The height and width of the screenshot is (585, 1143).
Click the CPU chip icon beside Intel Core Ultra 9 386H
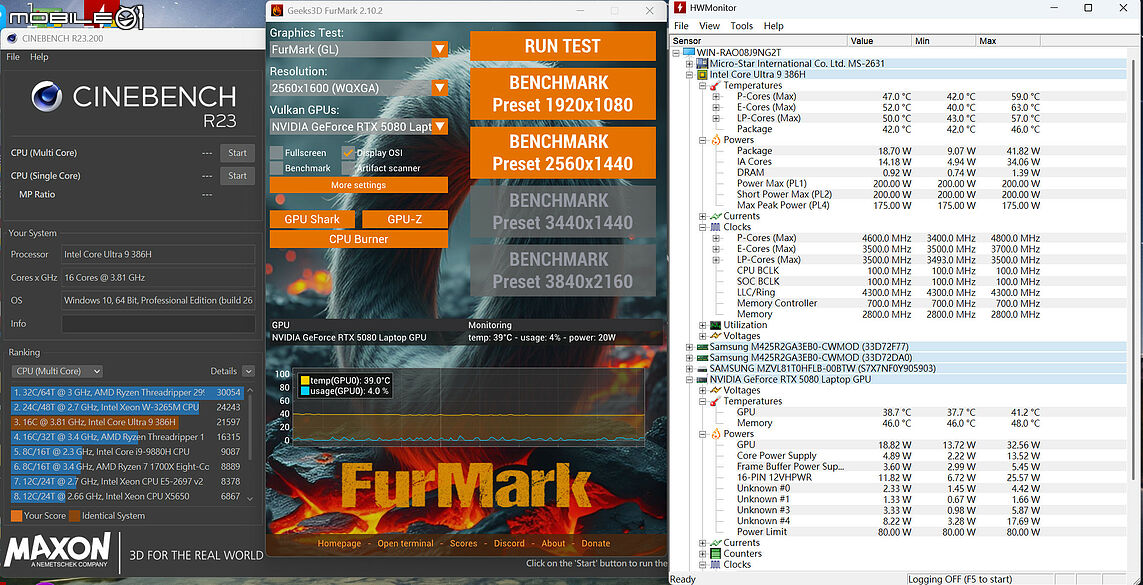tap(703, 74)
